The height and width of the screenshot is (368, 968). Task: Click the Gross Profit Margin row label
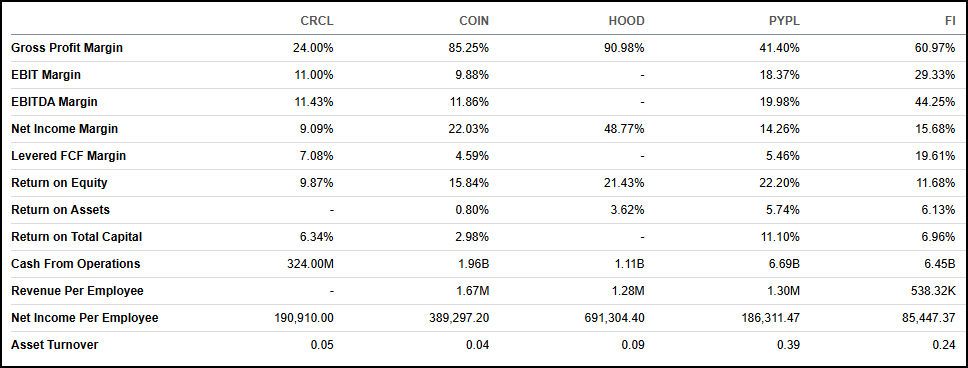[x=67, y=48]
